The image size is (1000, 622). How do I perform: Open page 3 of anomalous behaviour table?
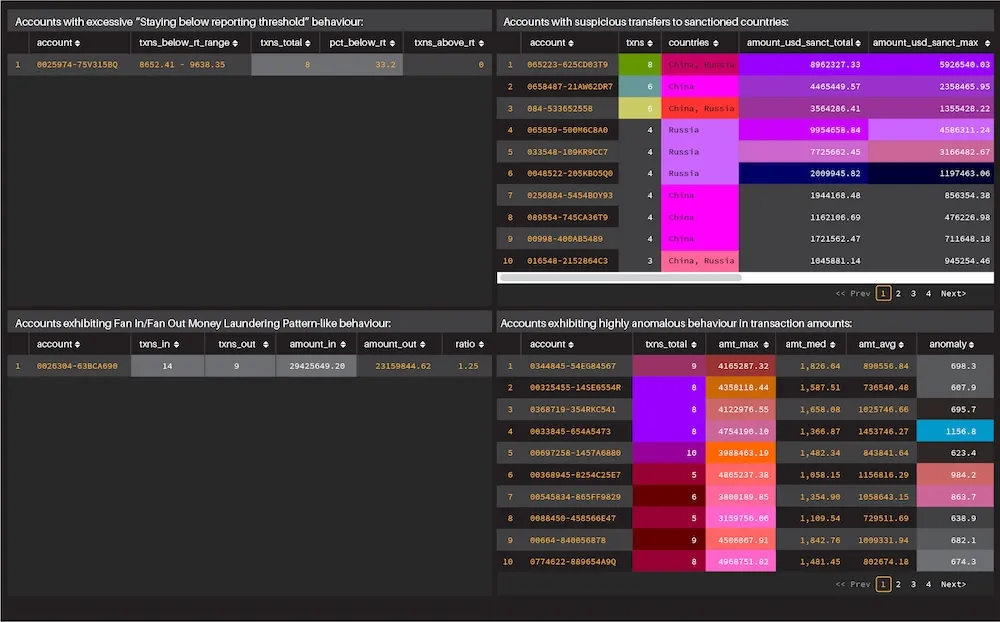point(913,584)
